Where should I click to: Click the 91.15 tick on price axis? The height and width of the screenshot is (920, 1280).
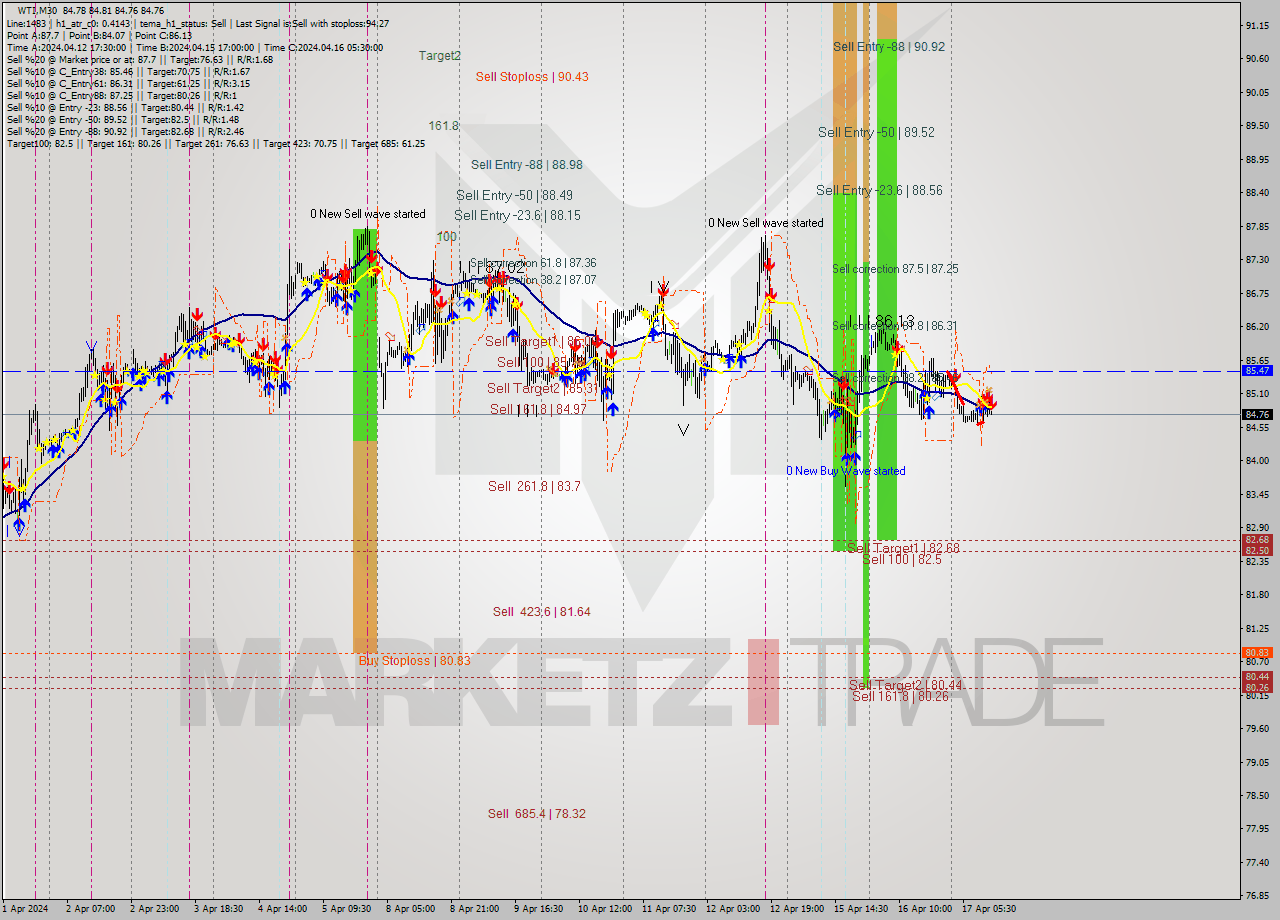click(1260, 25)
